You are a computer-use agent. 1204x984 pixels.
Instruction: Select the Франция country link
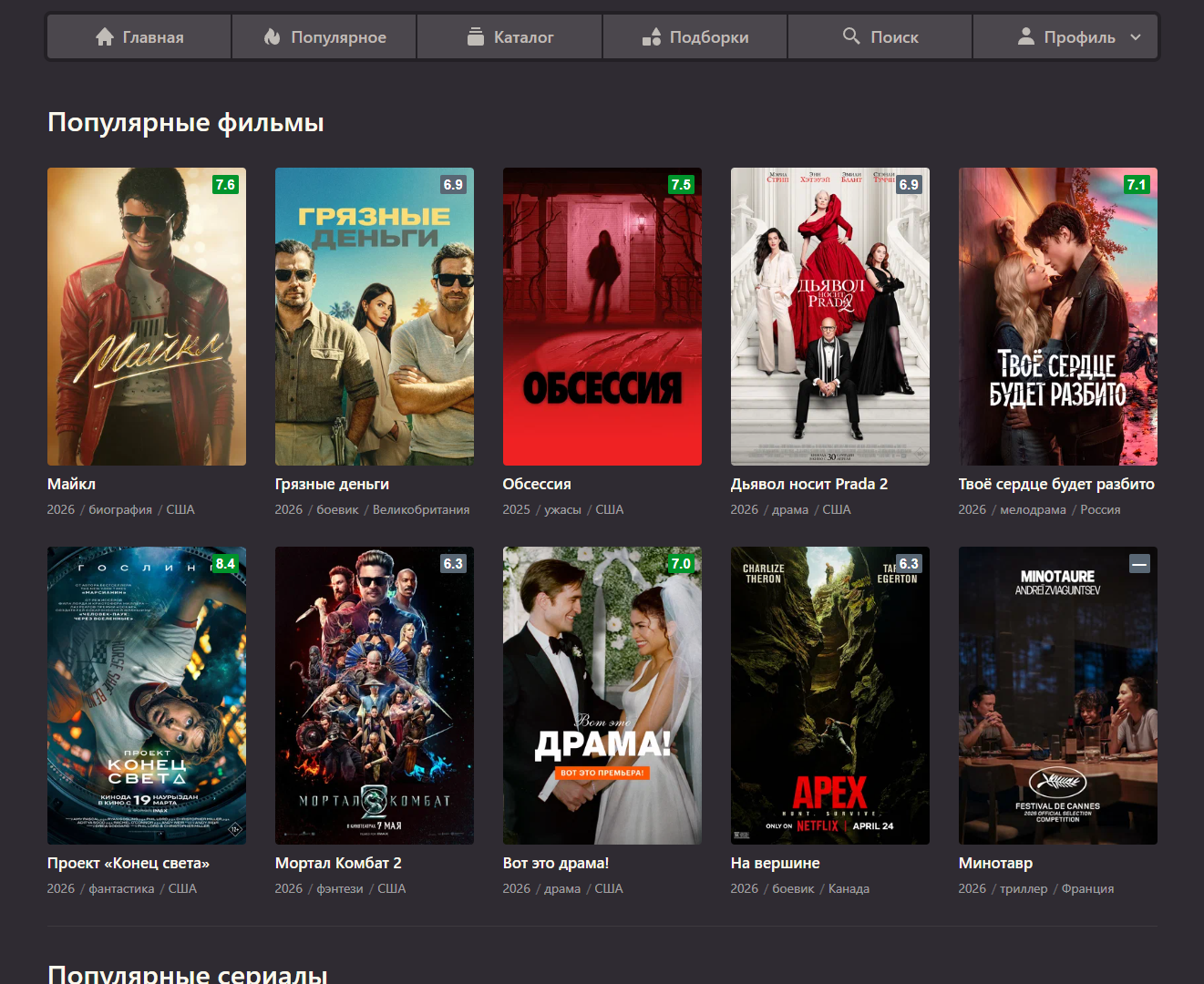pos(1087,888)
